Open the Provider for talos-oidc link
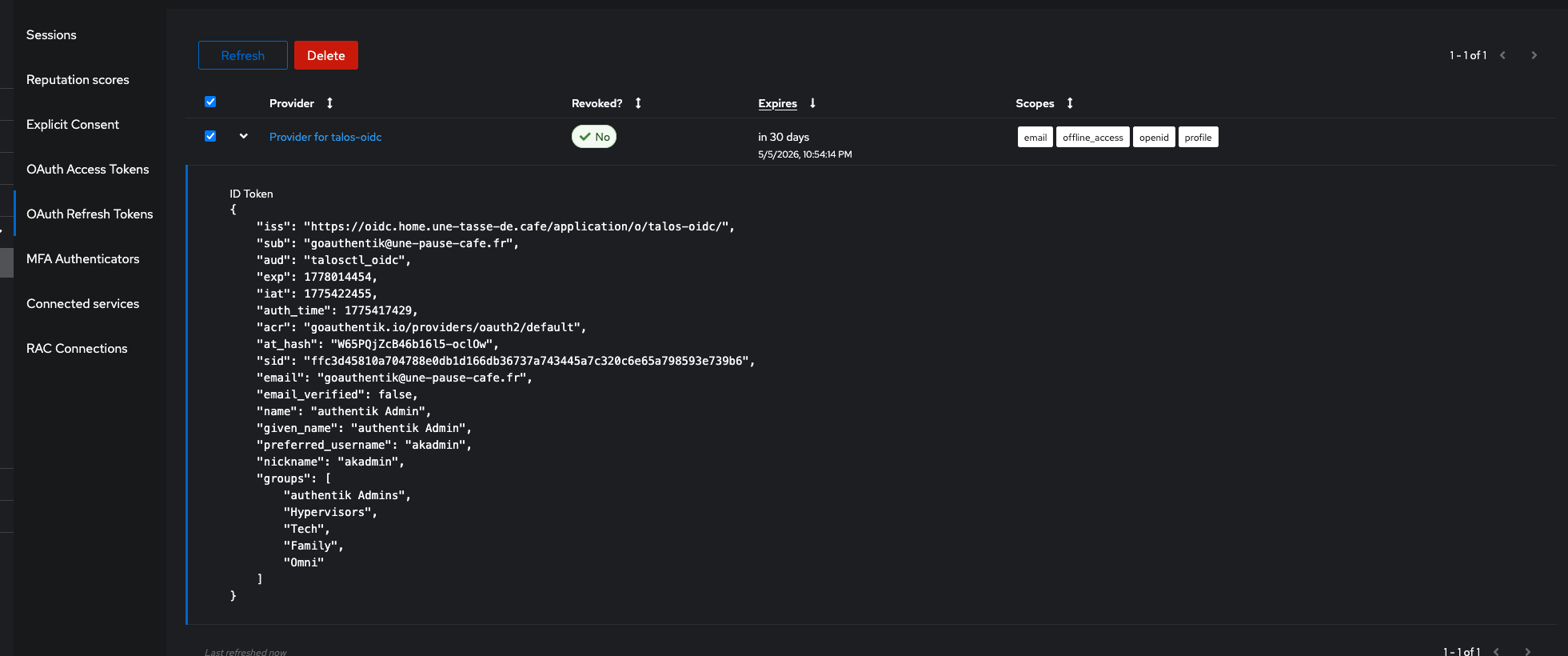Viewport: 1568px width, 656px height. click(x=325, y=137)
